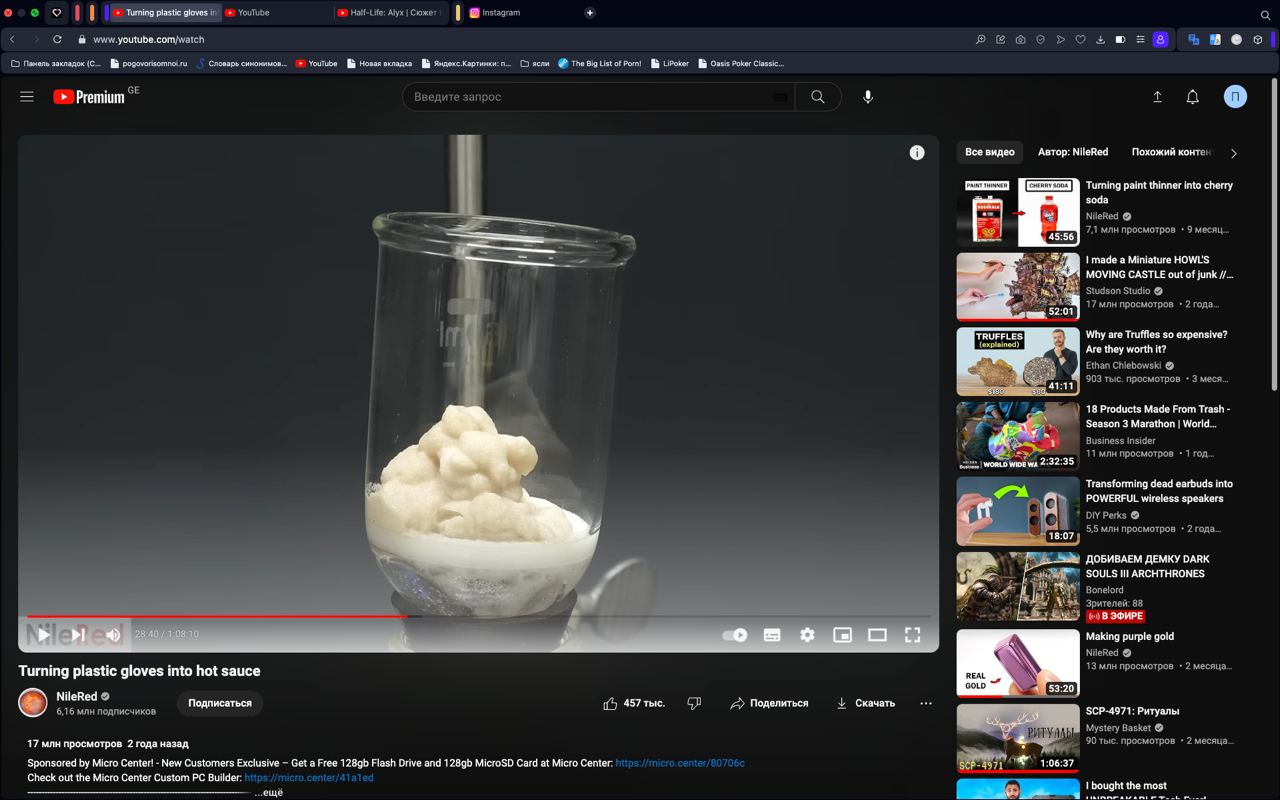Screen dimensions: 1280x800
Task: Dislike the video
Action: coord(694,703)
